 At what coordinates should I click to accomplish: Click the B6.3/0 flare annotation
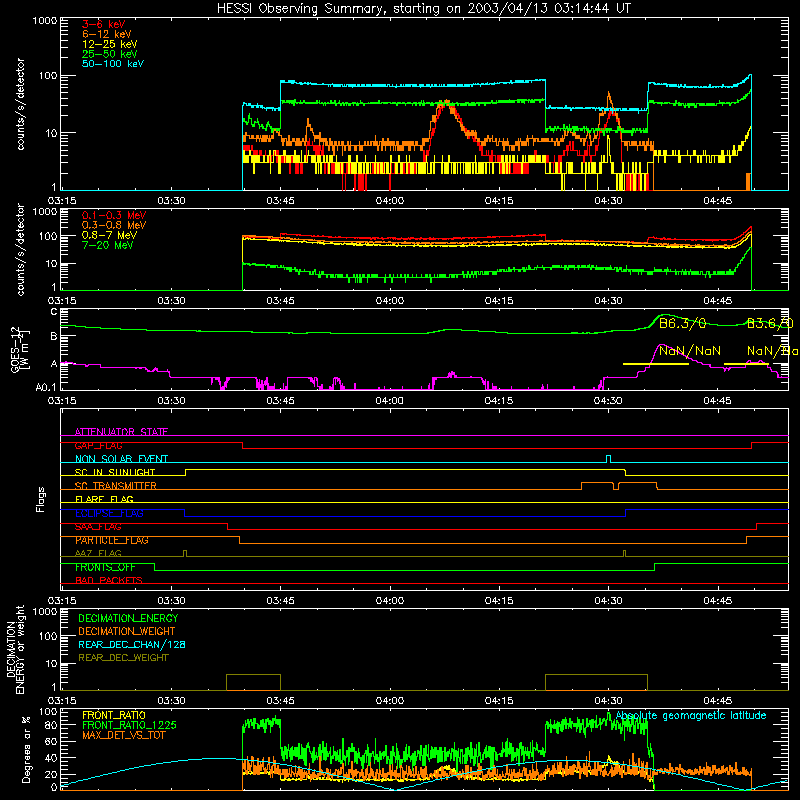point(682,323)
